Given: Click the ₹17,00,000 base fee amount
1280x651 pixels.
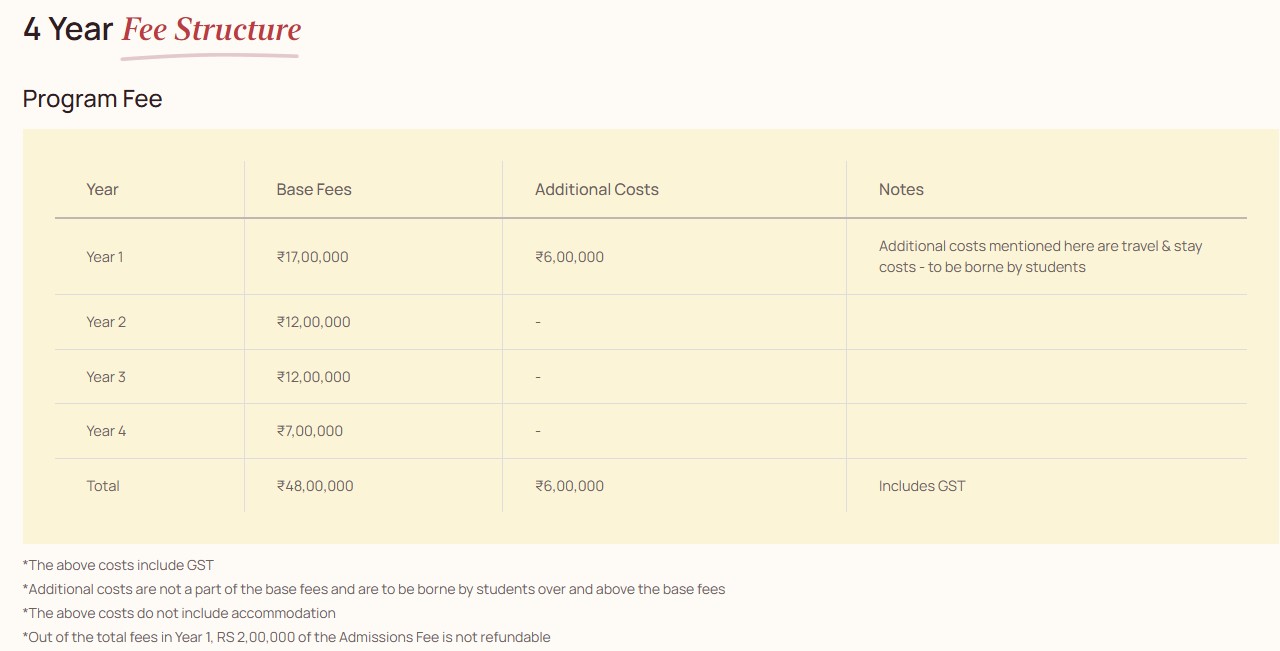Looking at the screenshot, I should (x=313, y=257).
